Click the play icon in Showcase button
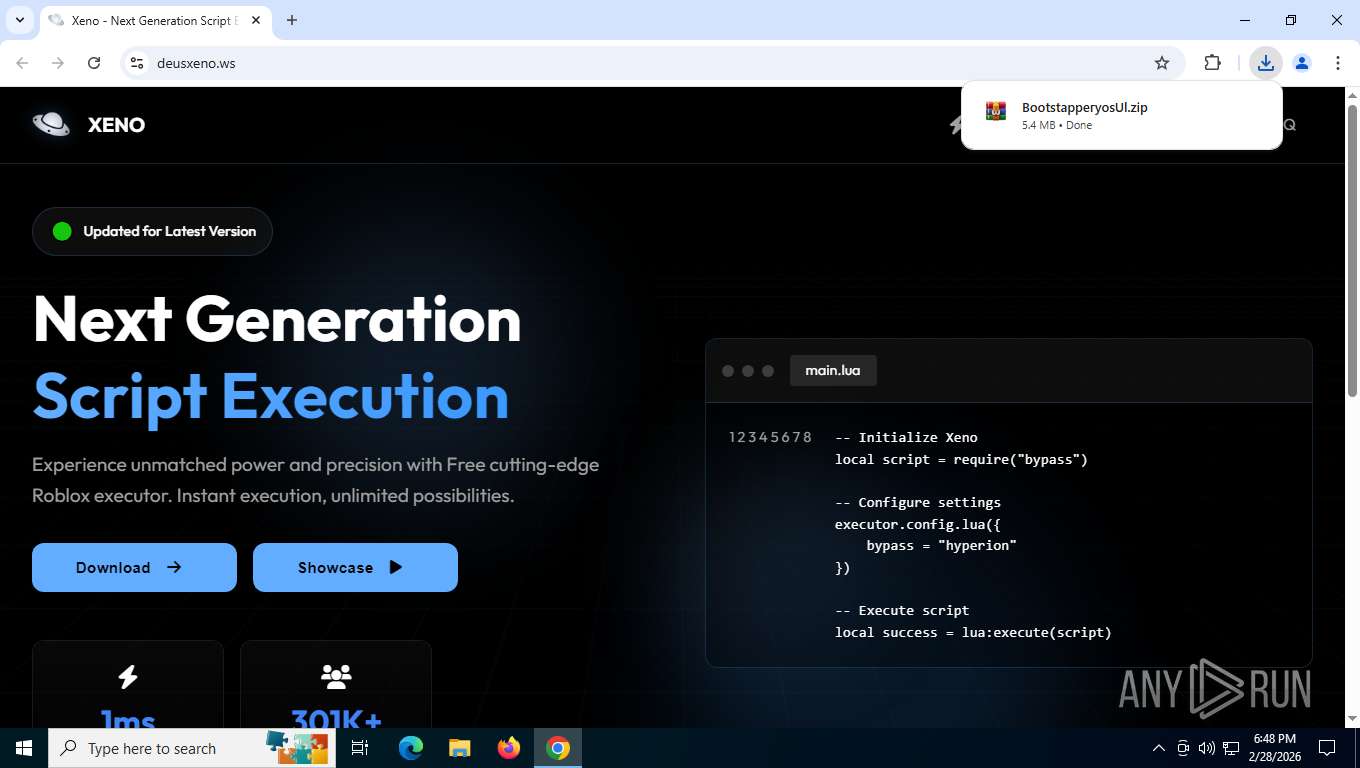 tap(396, 567)
